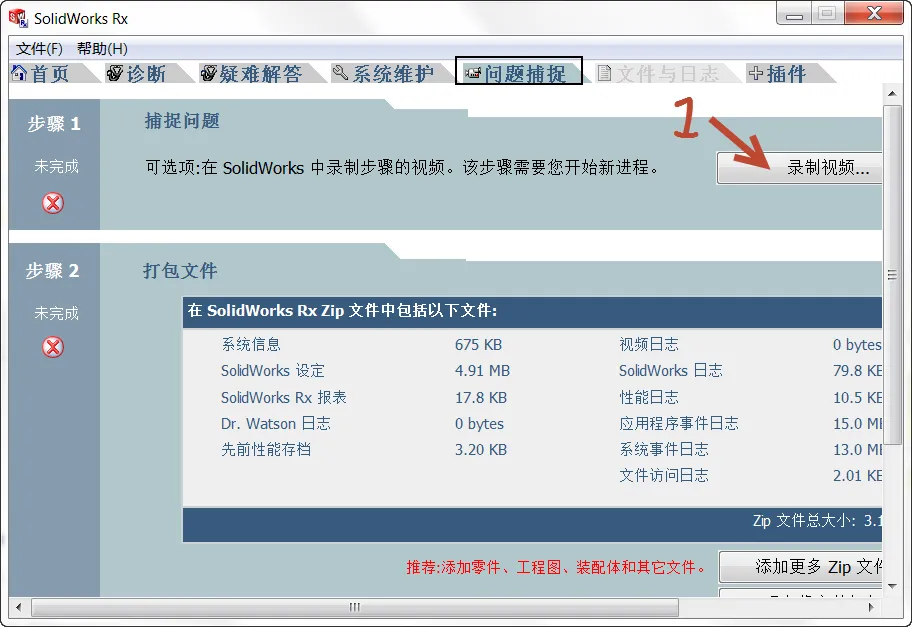
Task: Click the 13.0 size of 系统事件日志
Action: pyautogui.click(x=857, y=450)
